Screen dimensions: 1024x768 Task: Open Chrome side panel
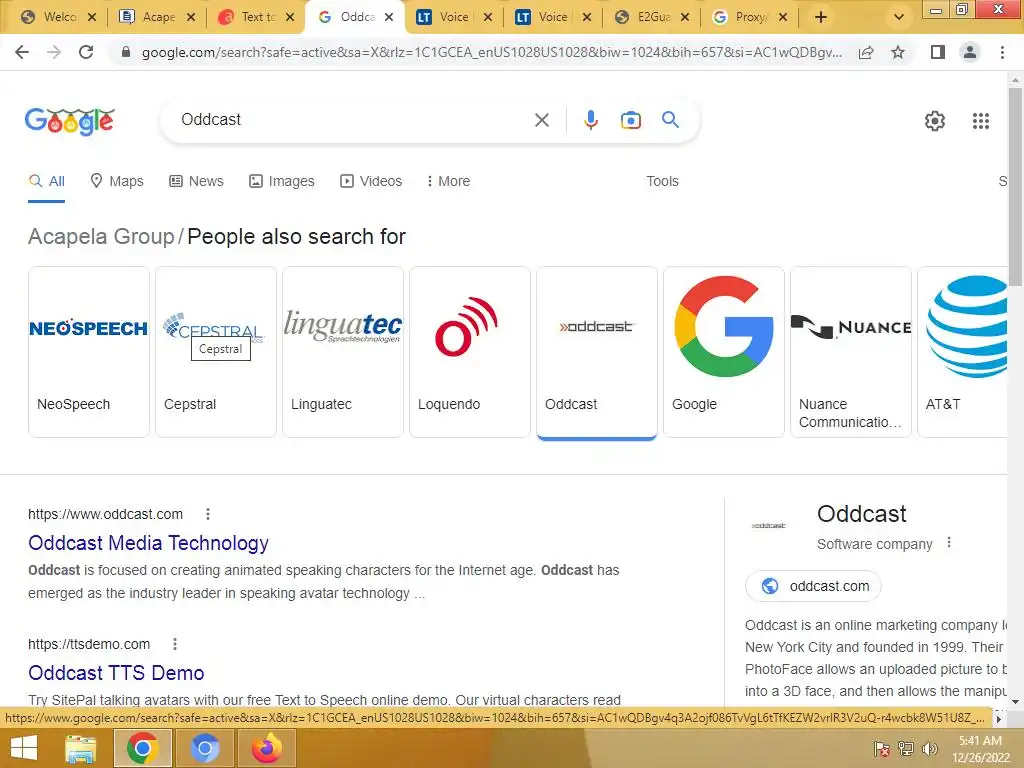click(938, 52)
